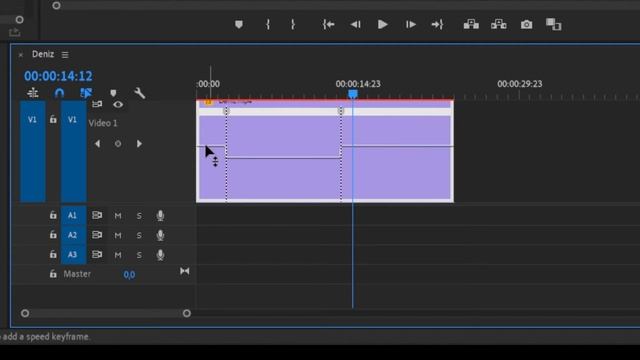Viewport: 640px width, 360px height.
Task: Toggle V1 source patching button
Action: point(32,152)
